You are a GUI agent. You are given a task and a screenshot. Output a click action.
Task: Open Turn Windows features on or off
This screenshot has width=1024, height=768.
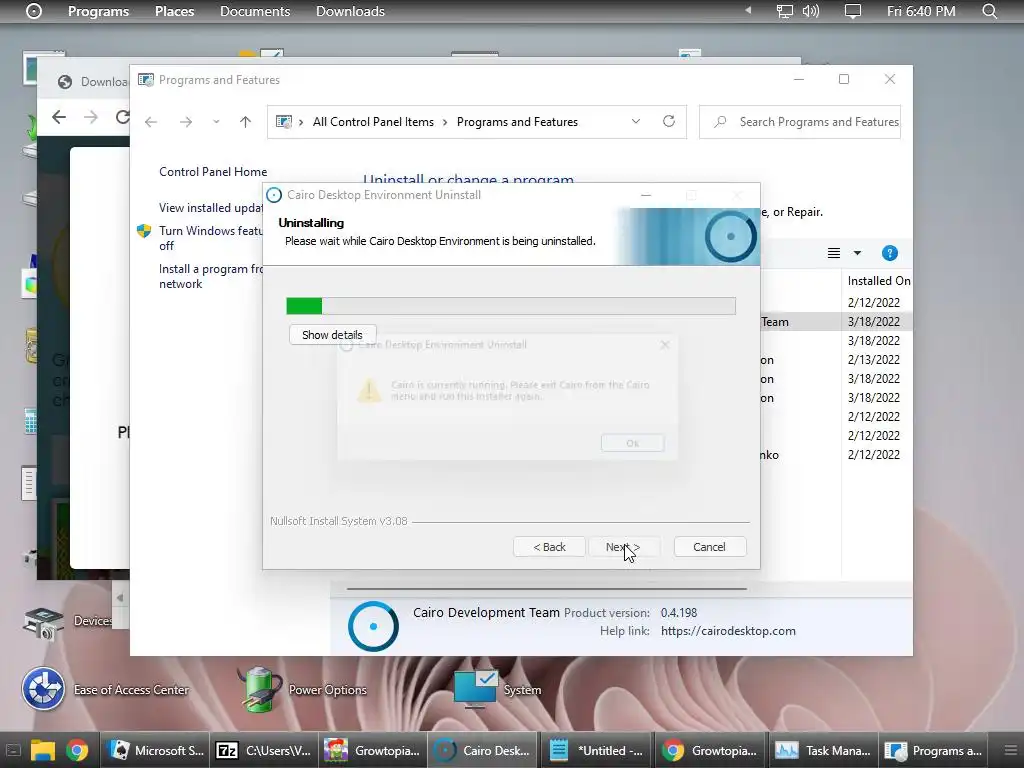point(210,238)
